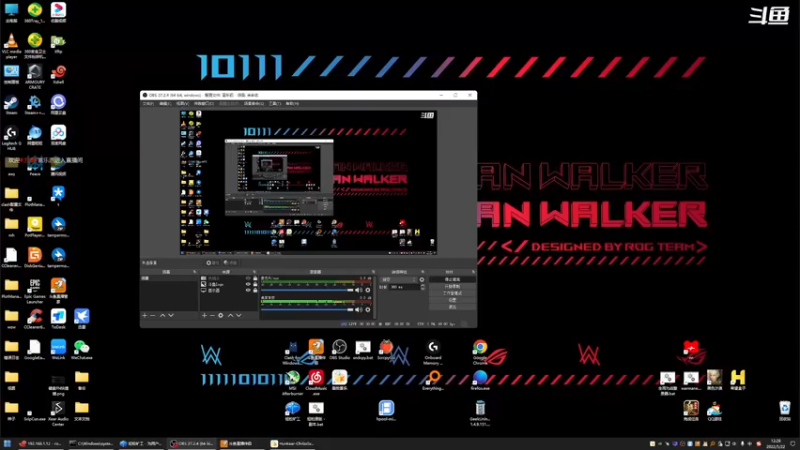Screen dimensions: 800x450
Task: Open source properties gear in Sources panel
Action: point(221,316)
